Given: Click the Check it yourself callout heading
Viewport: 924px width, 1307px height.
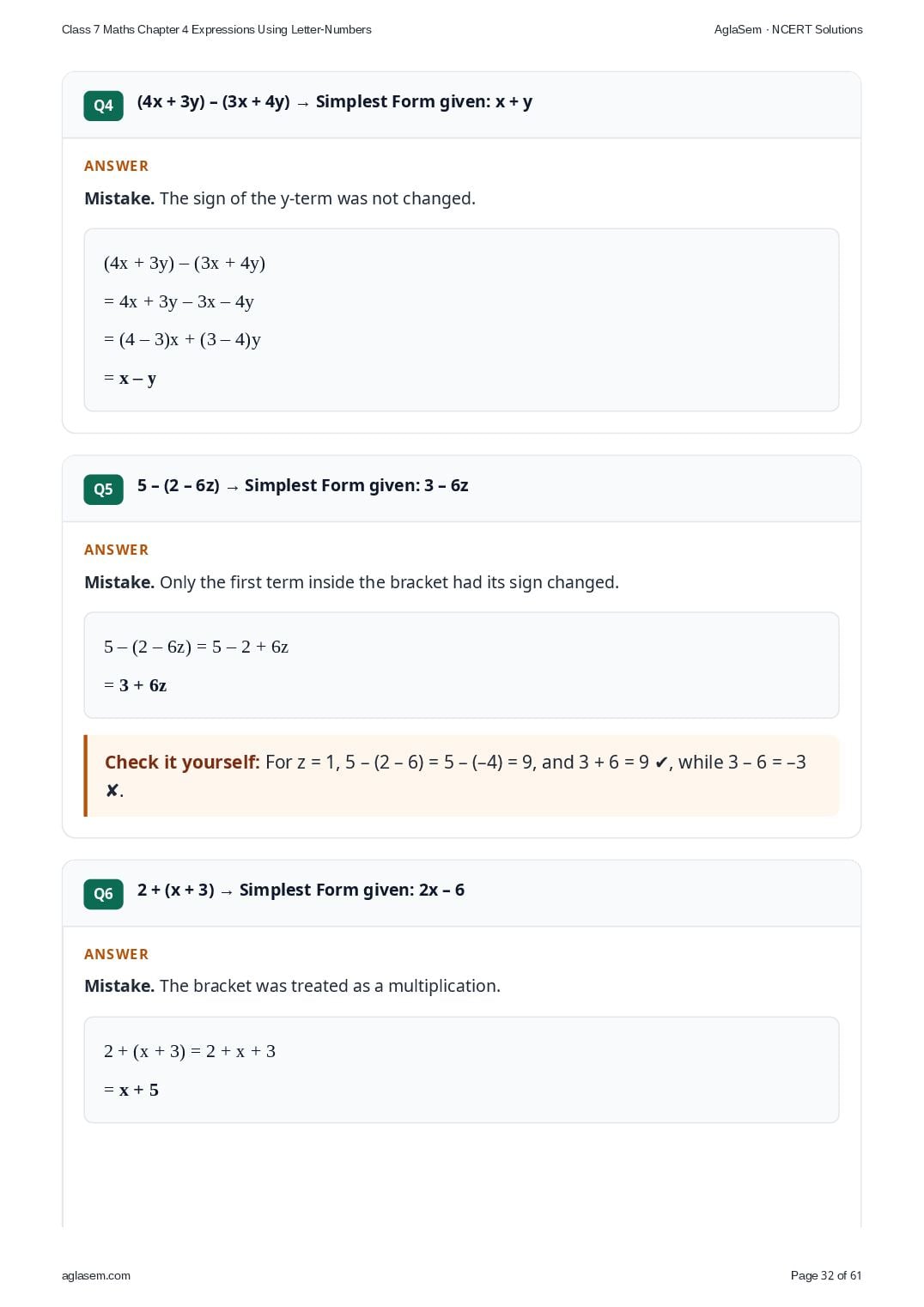Looking at the screenshot, I should pos(182,763).
